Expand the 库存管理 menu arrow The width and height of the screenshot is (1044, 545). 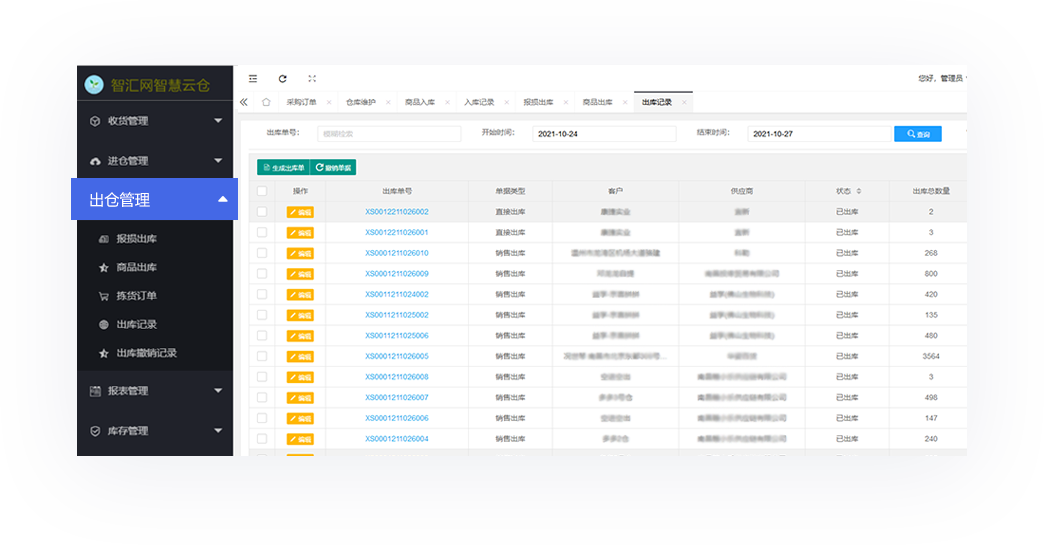point(218,431)
